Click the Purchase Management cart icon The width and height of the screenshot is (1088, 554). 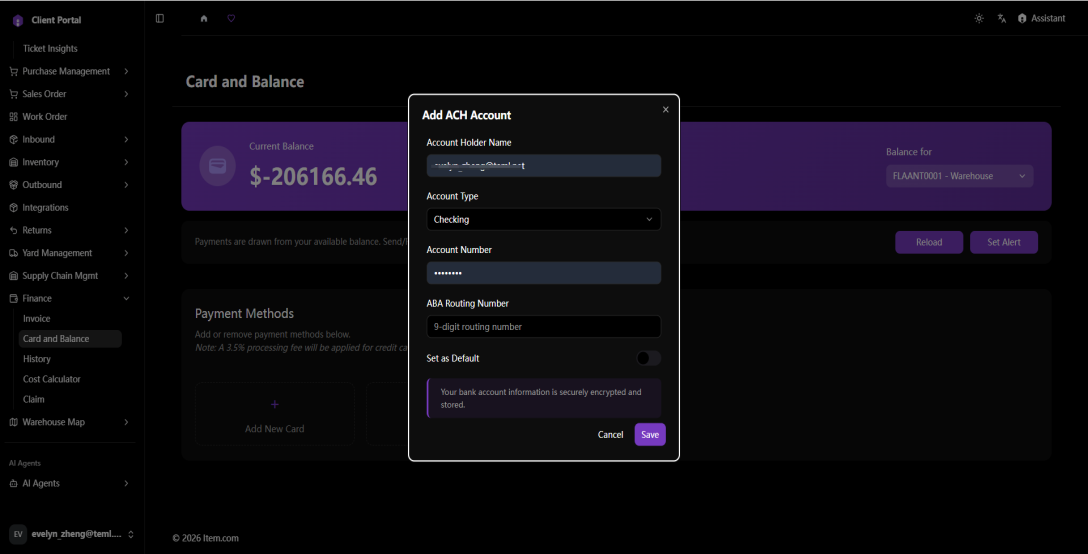[x=13, y=72]
